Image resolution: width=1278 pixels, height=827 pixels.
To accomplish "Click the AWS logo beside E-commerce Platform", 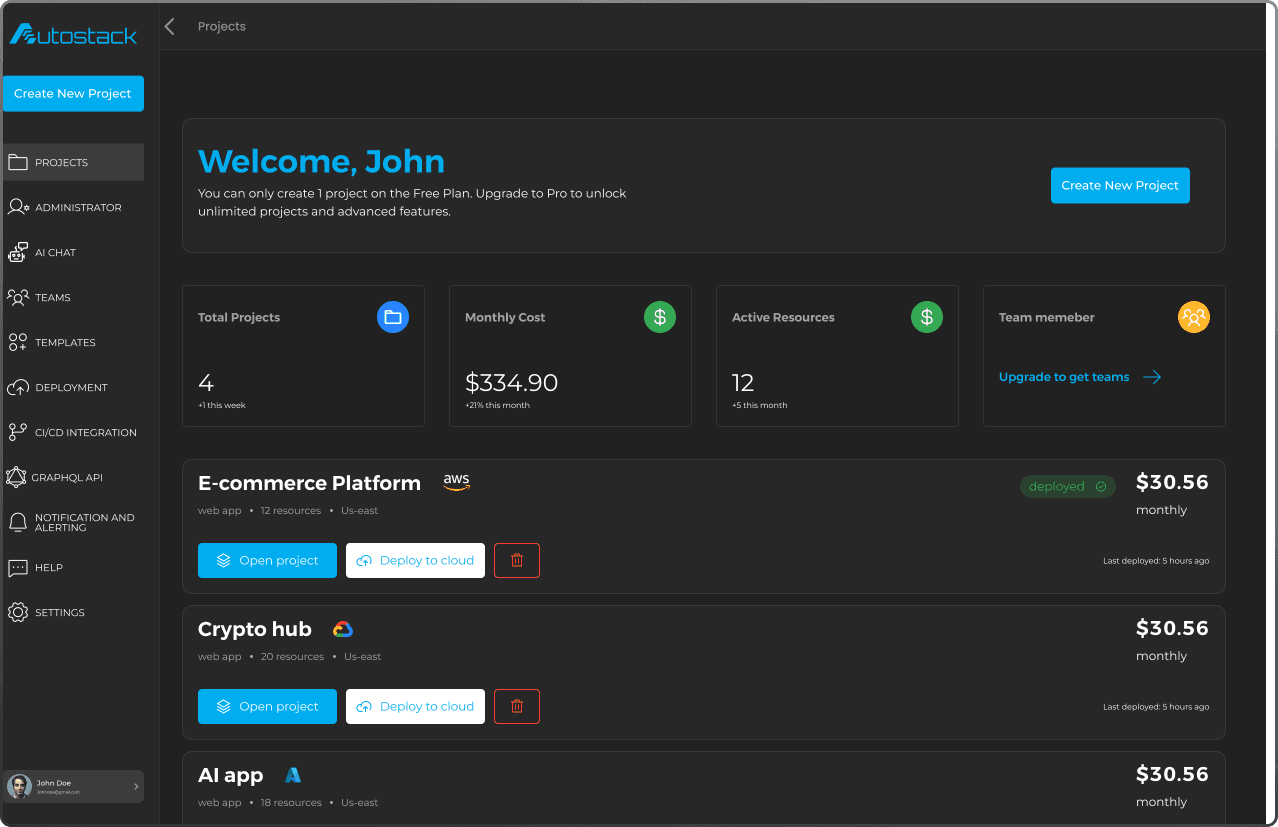I will tap(456, 483).
